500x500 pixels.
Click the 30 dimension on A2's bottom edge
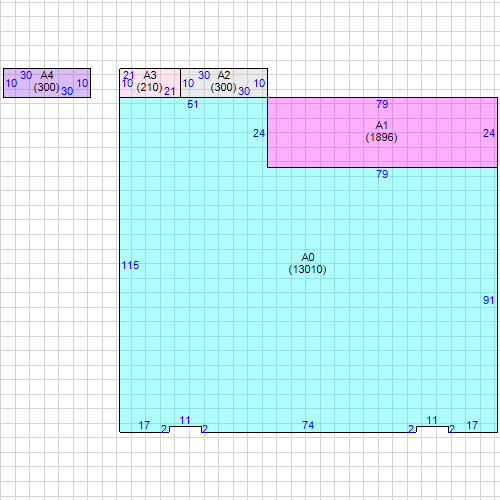coord(244,91)
